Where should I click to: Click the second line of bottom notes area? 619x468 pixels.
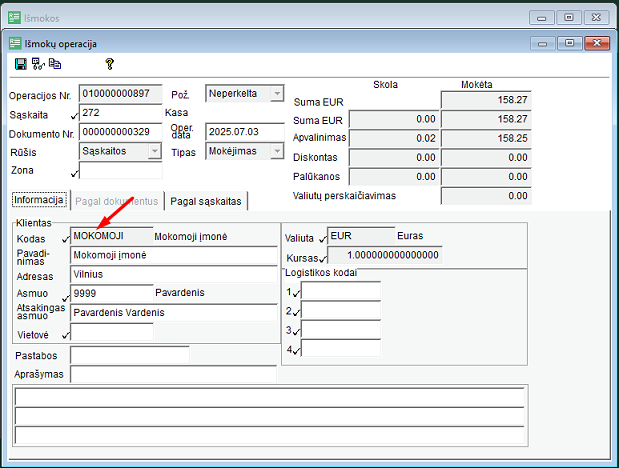tap(270, 416)
